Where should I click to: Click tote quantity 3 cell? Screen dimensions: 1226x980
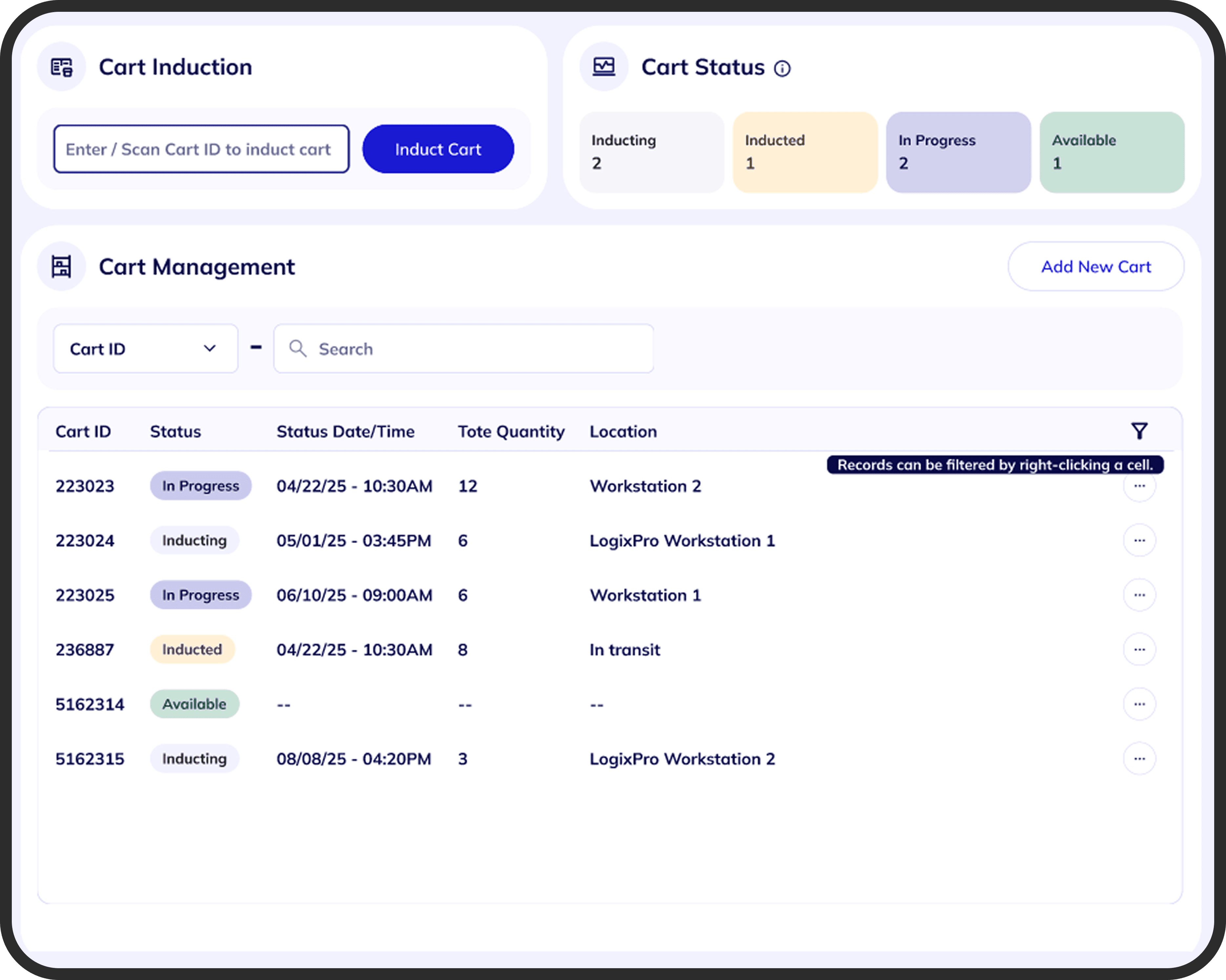[x=463, y=759]
